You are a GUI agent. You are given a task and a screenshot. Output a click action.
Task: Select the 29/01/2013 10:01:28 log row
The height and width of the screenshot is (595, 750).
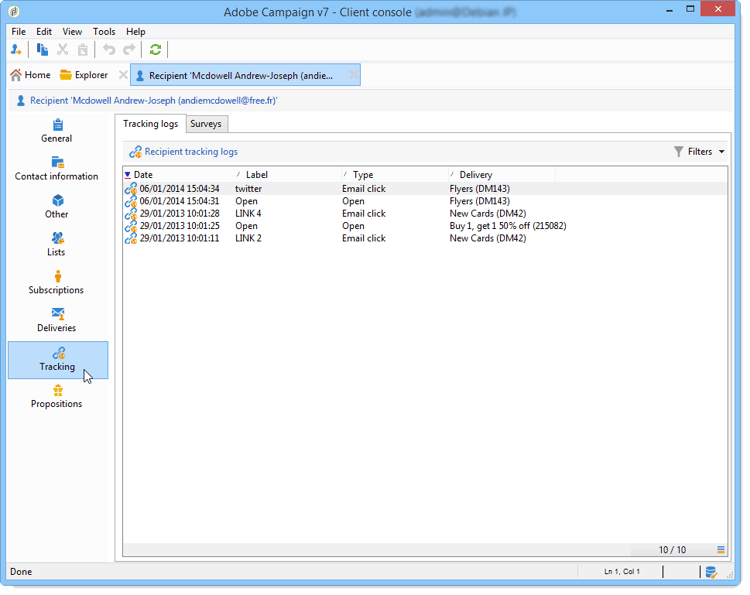[425, 213]
